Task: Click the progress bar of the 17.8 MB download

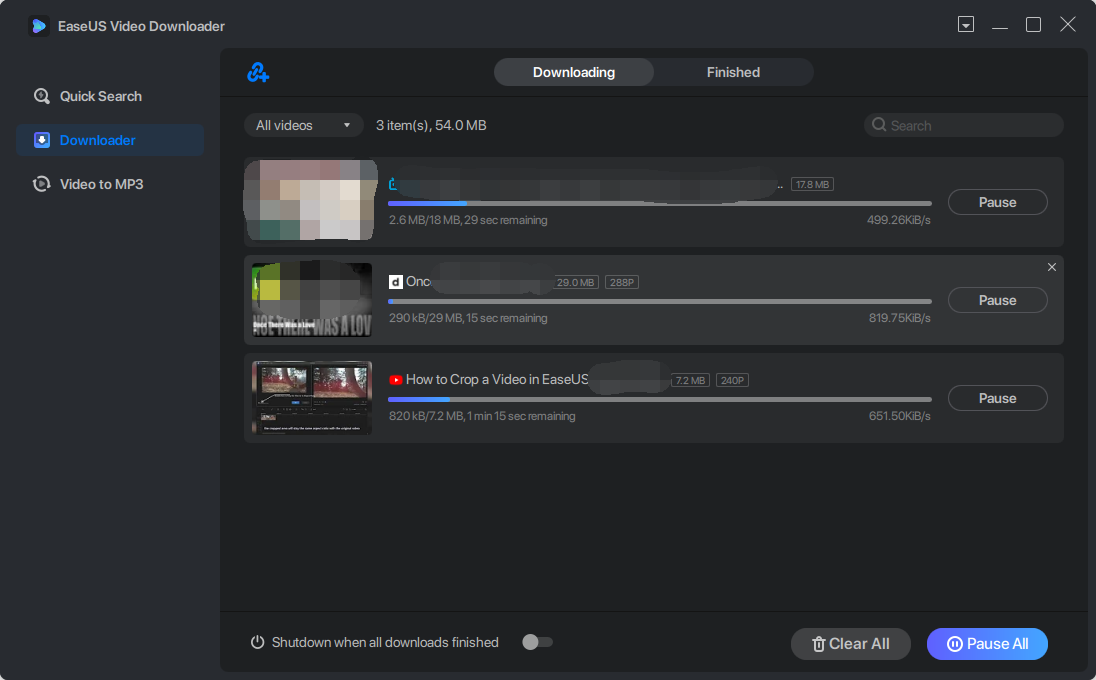Action: pos(660,203)
